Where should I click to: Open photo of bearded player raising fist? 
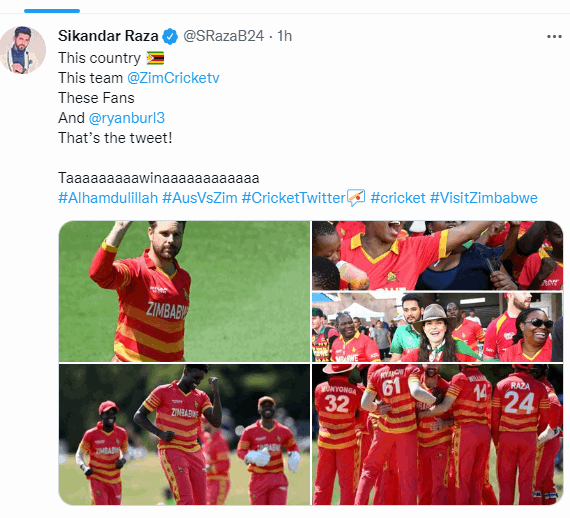tap(184, 291)
